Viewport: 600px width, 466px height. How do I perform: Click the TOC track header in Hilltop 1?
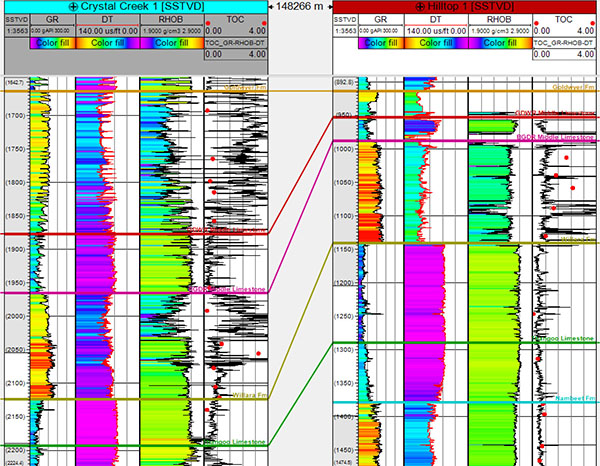(561, 19)
